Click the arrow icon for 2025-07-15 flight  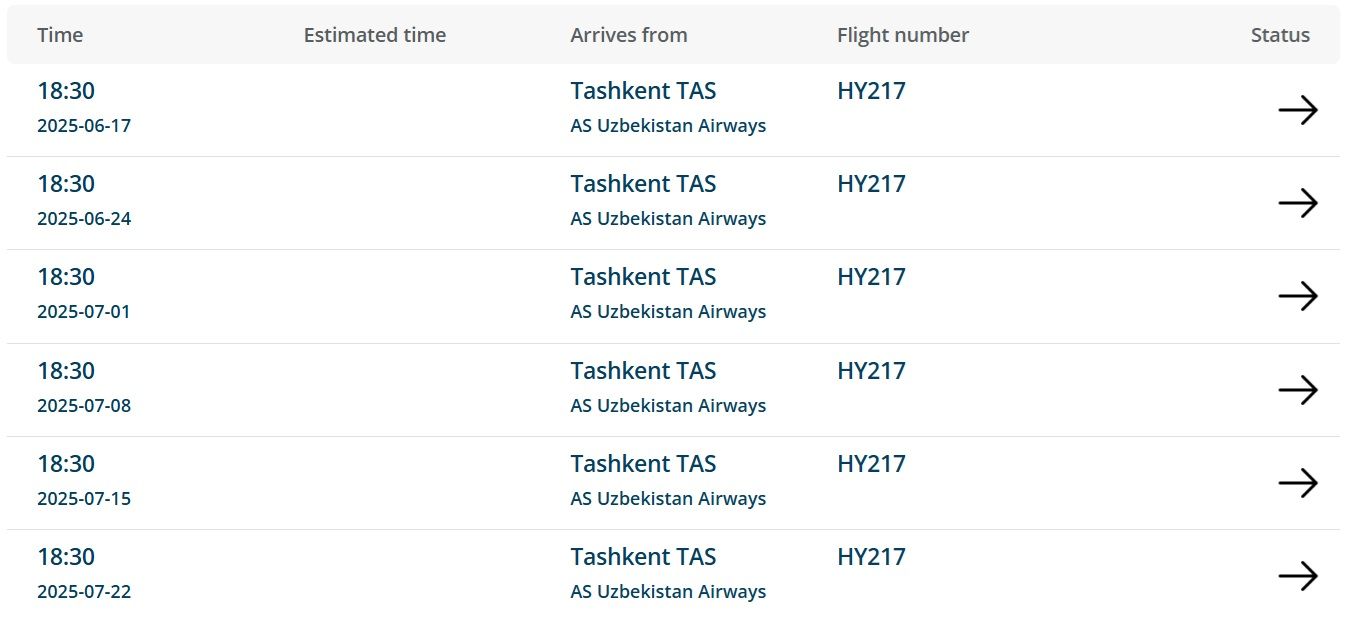[x=1297, y=483]
